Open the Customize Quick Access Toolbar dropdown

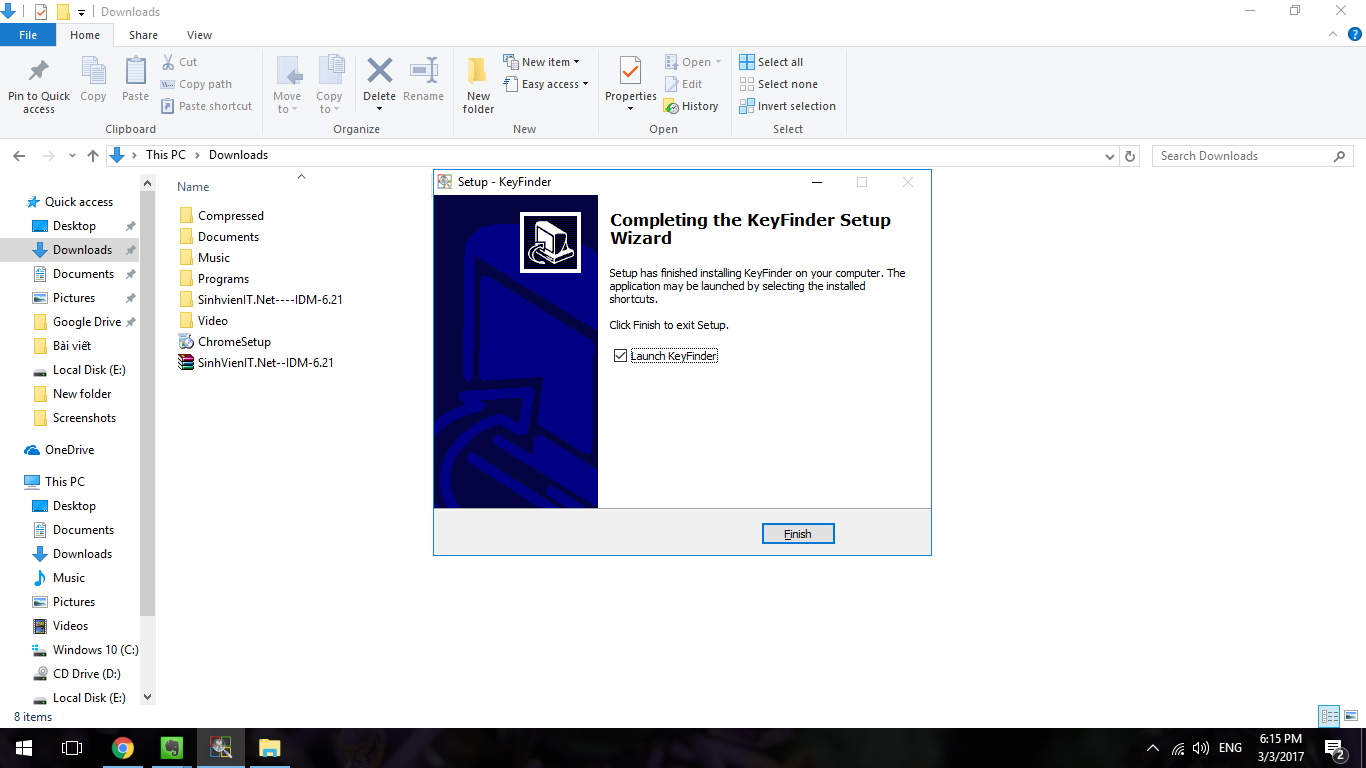[x=82, y=12]
